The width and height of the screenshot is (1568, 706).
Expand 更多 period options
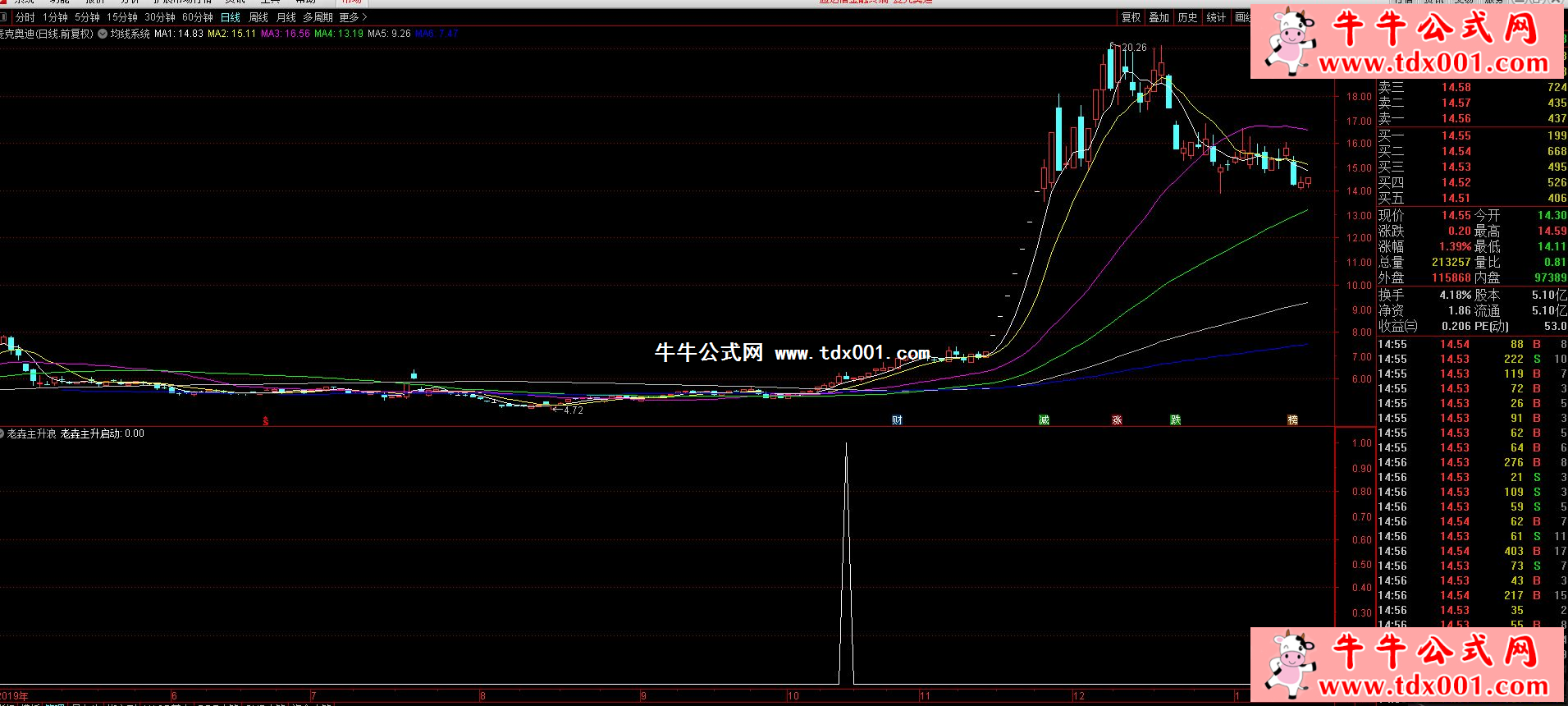tap(353, 17)
